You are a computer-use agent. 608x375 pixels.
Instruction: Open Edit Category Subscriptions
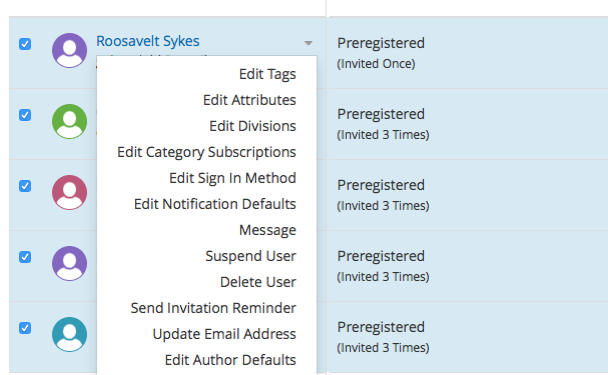click(207, 152)
